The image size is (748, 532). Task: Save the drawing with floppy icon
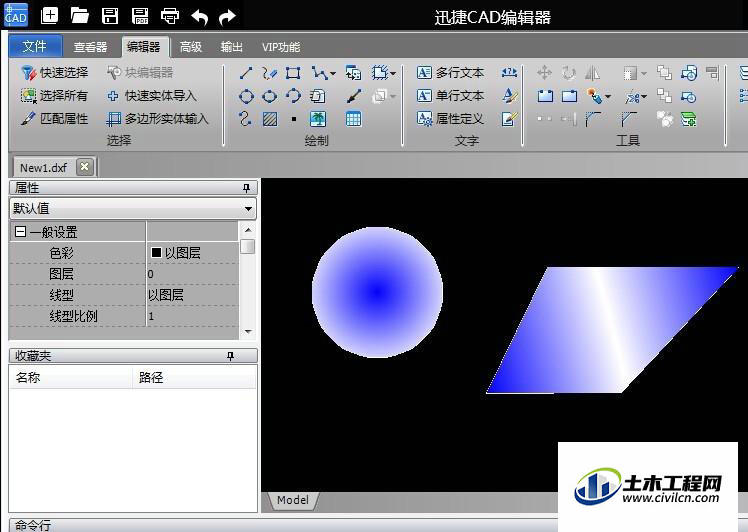click(x=110, y=16)
